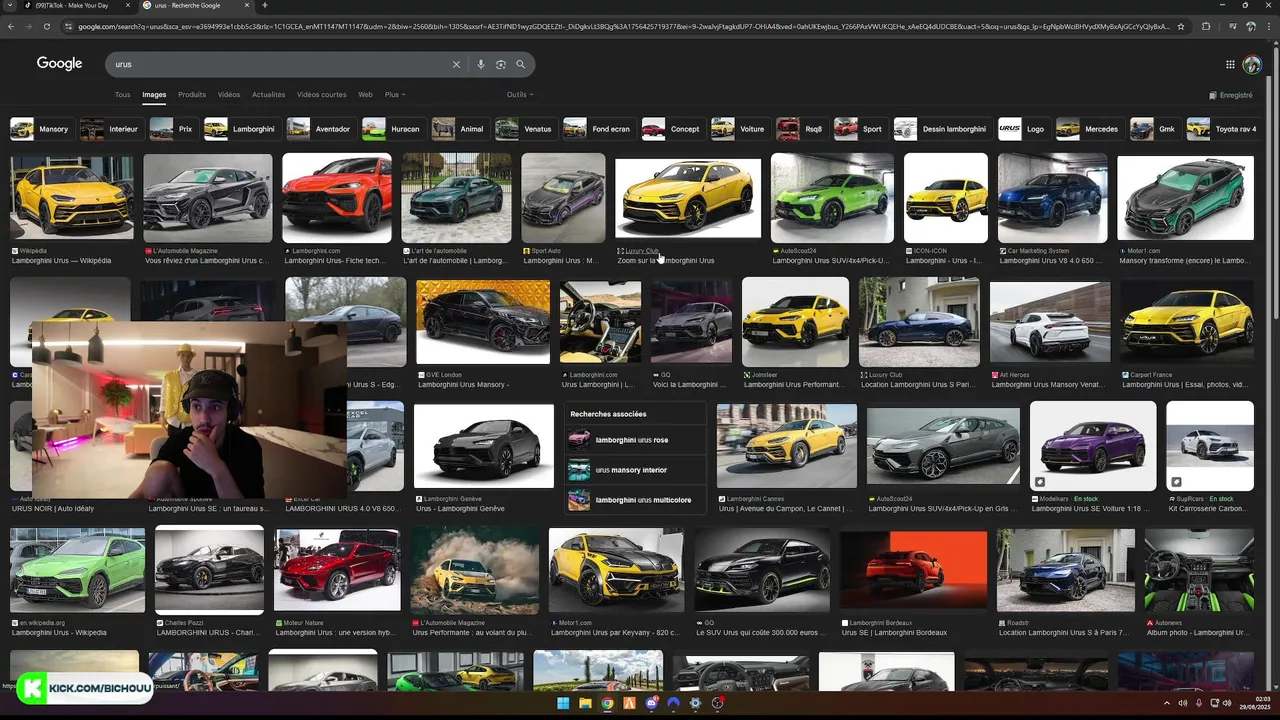The width and height of the screenshot is (1280, 720).
Task: Open Windows Start menu
Action: pyautogui.click(x=563, y=704)
